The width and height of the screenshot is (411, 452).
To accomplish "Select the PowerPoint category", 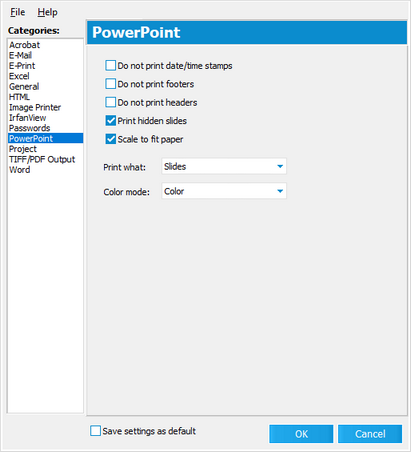I will click(45, 138).
